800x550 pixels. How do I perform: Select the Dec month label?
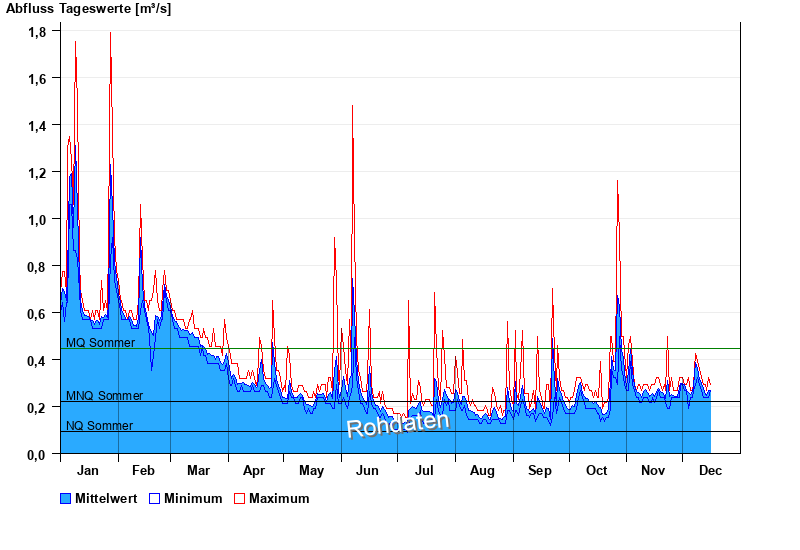(710, 471)
